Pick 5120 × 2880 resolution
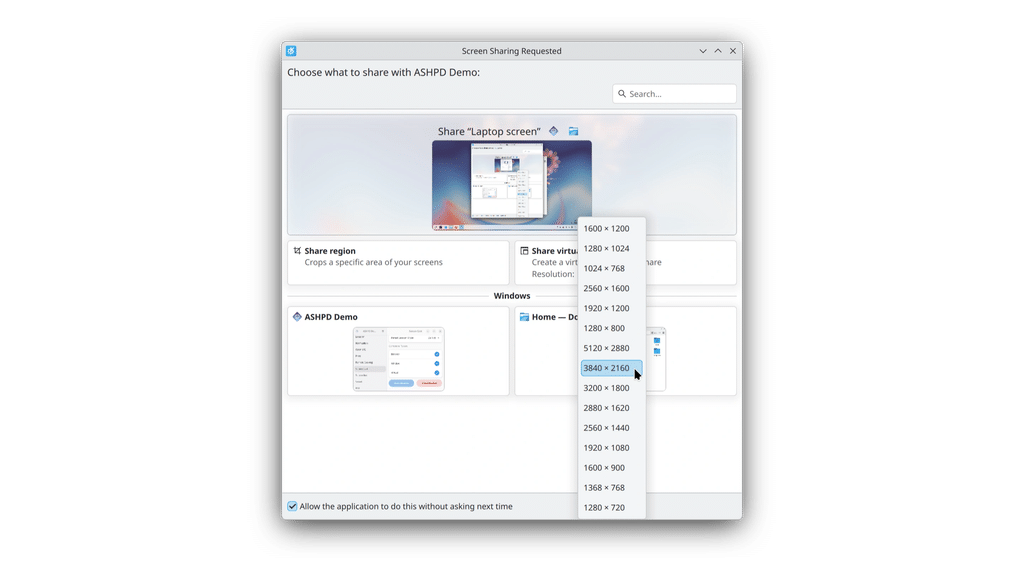 (612, 348)
